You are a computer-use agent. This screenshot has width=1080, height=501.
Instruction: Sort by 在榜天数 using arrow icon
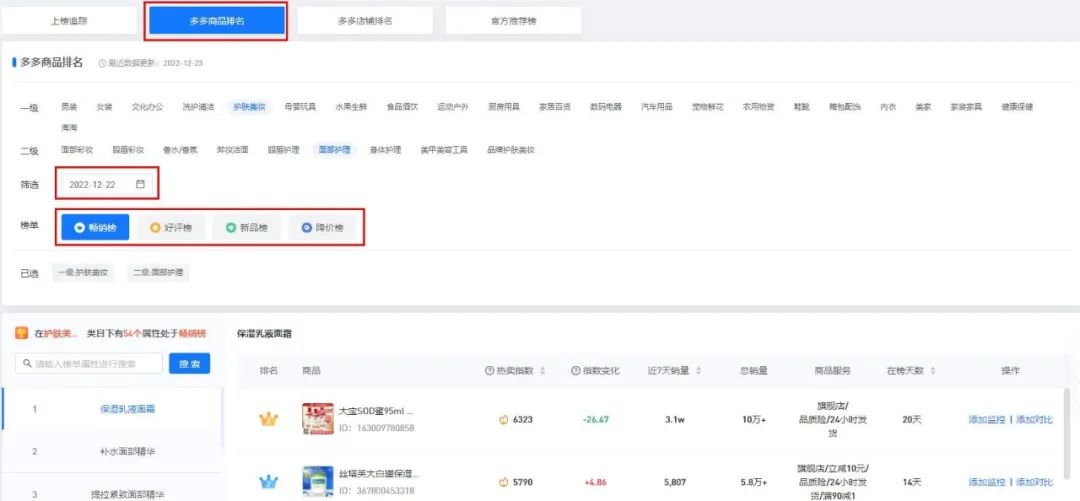[933, 371]
